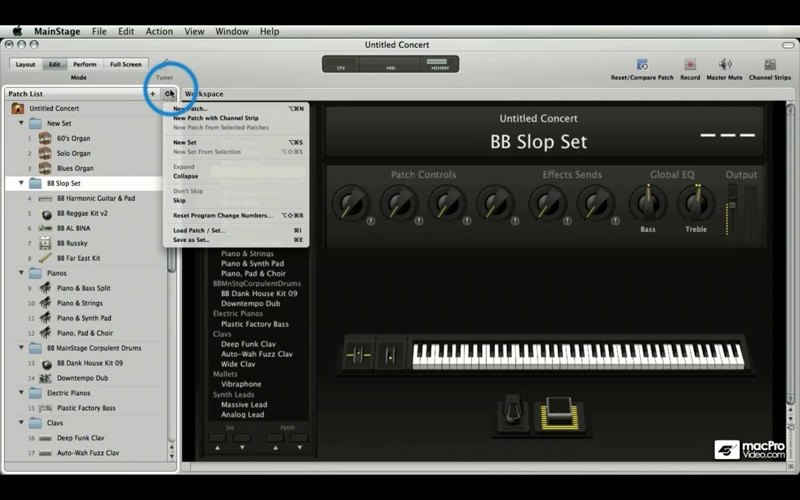This screenshot has height=500, width=800.
Task: Collapse the BB Slop Set folder
Action: [x=21, y=183]
